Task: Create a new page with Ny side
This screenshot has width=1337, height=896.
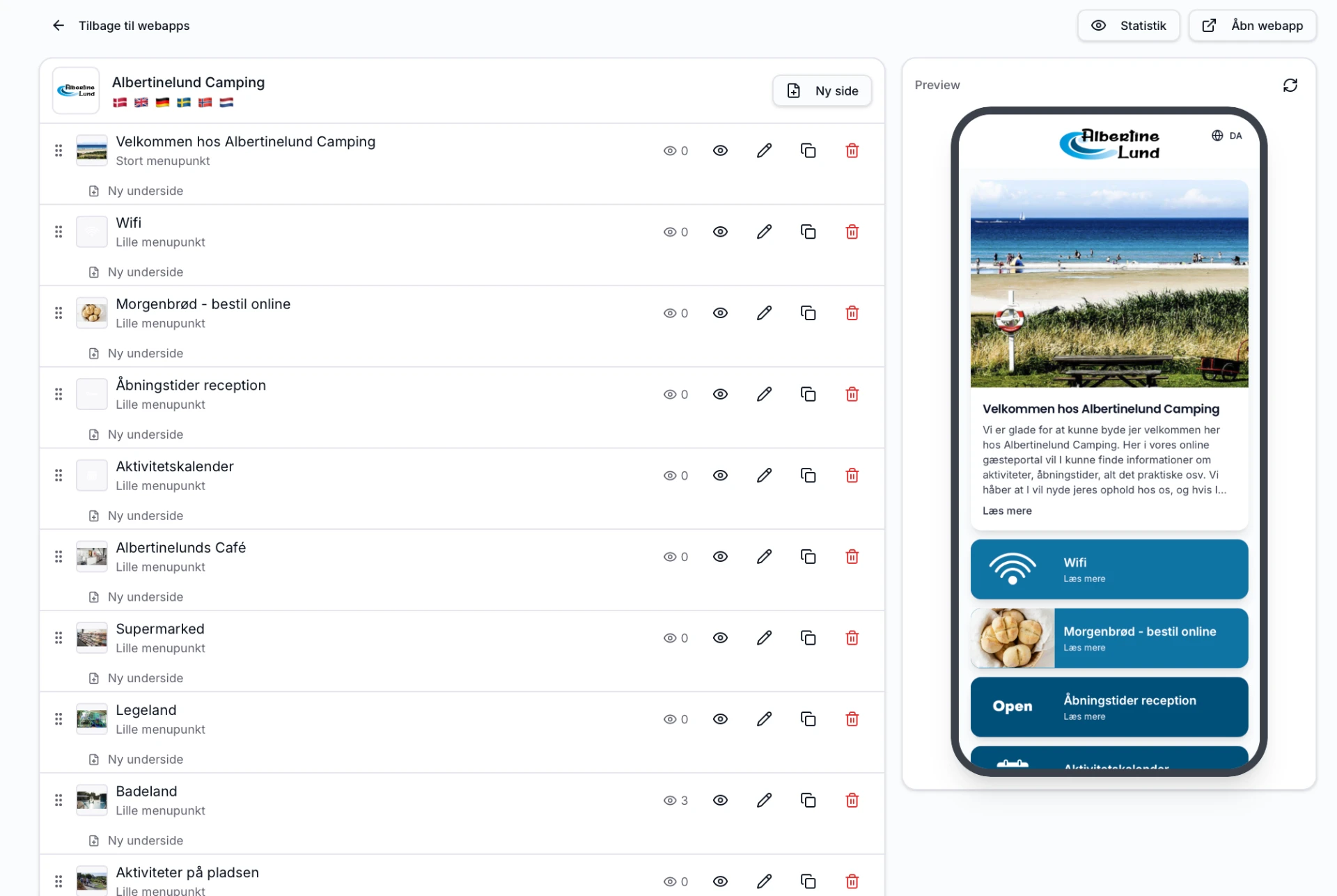Action: (822, 91)
